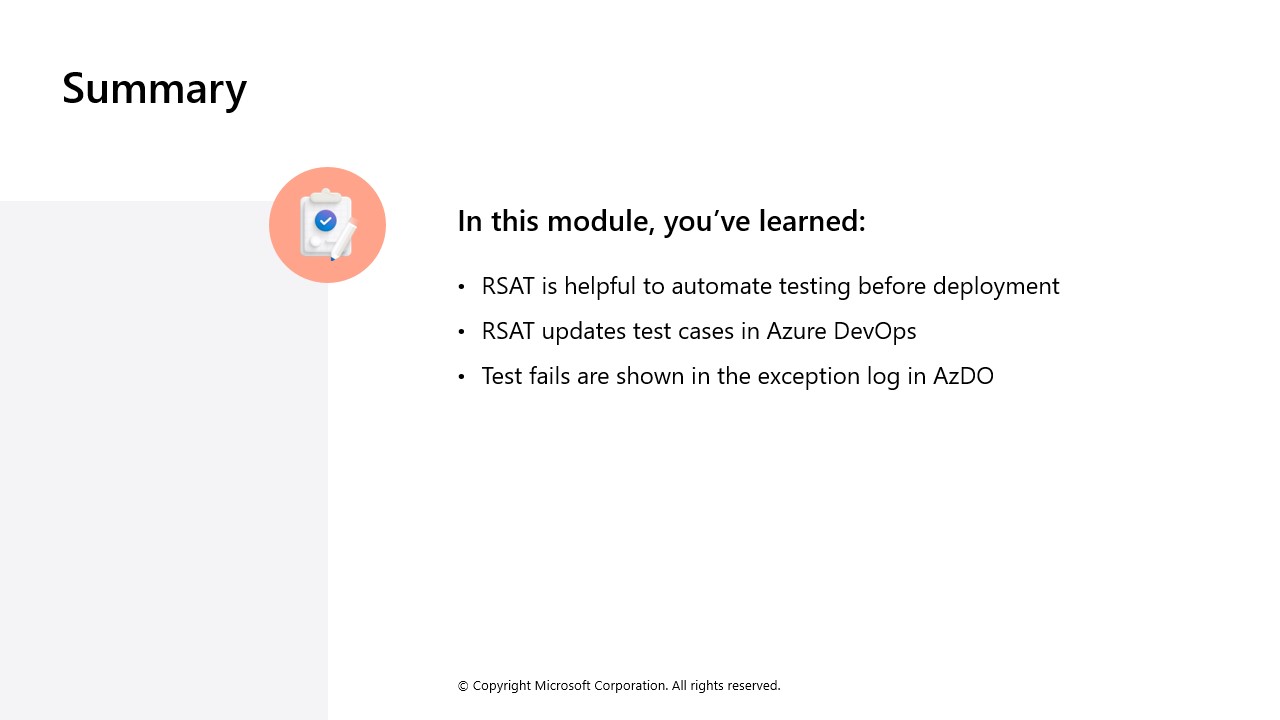Click the bullet dot before "RSAT is helpful"
This screenshot has width=1280, height=720.
coord(461,287)
